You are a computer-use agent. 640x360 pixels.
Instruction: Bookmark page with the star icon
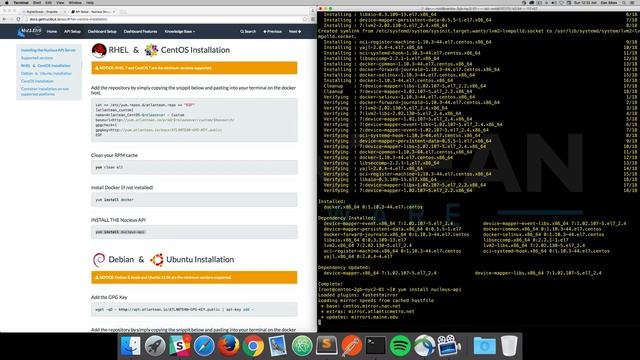pos(305,19)
